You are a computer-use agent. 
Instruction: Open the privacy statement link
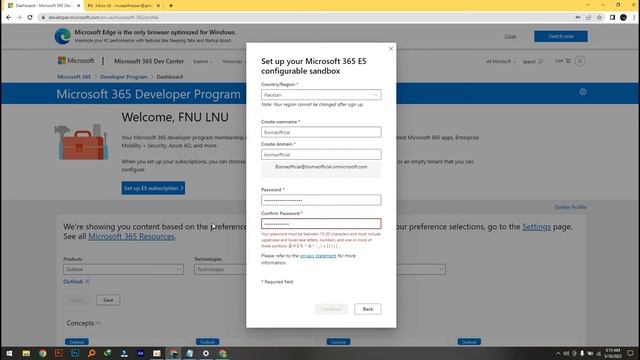[318, 256]
